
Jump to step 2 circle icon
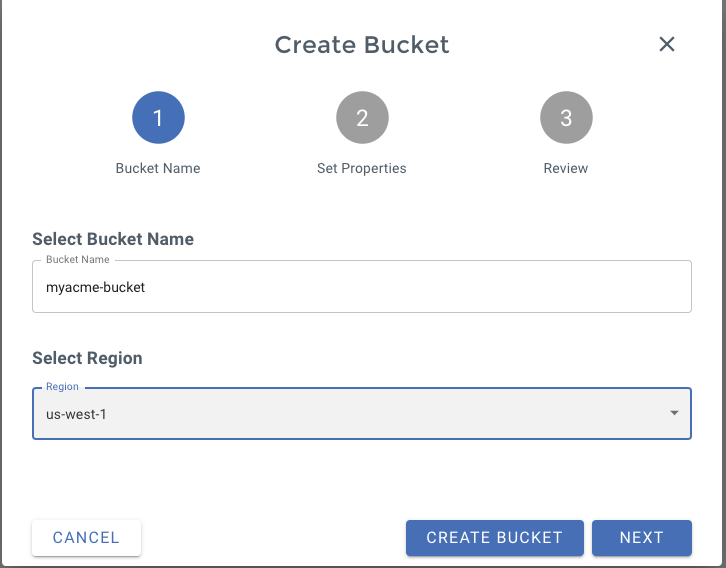[362, 118]
